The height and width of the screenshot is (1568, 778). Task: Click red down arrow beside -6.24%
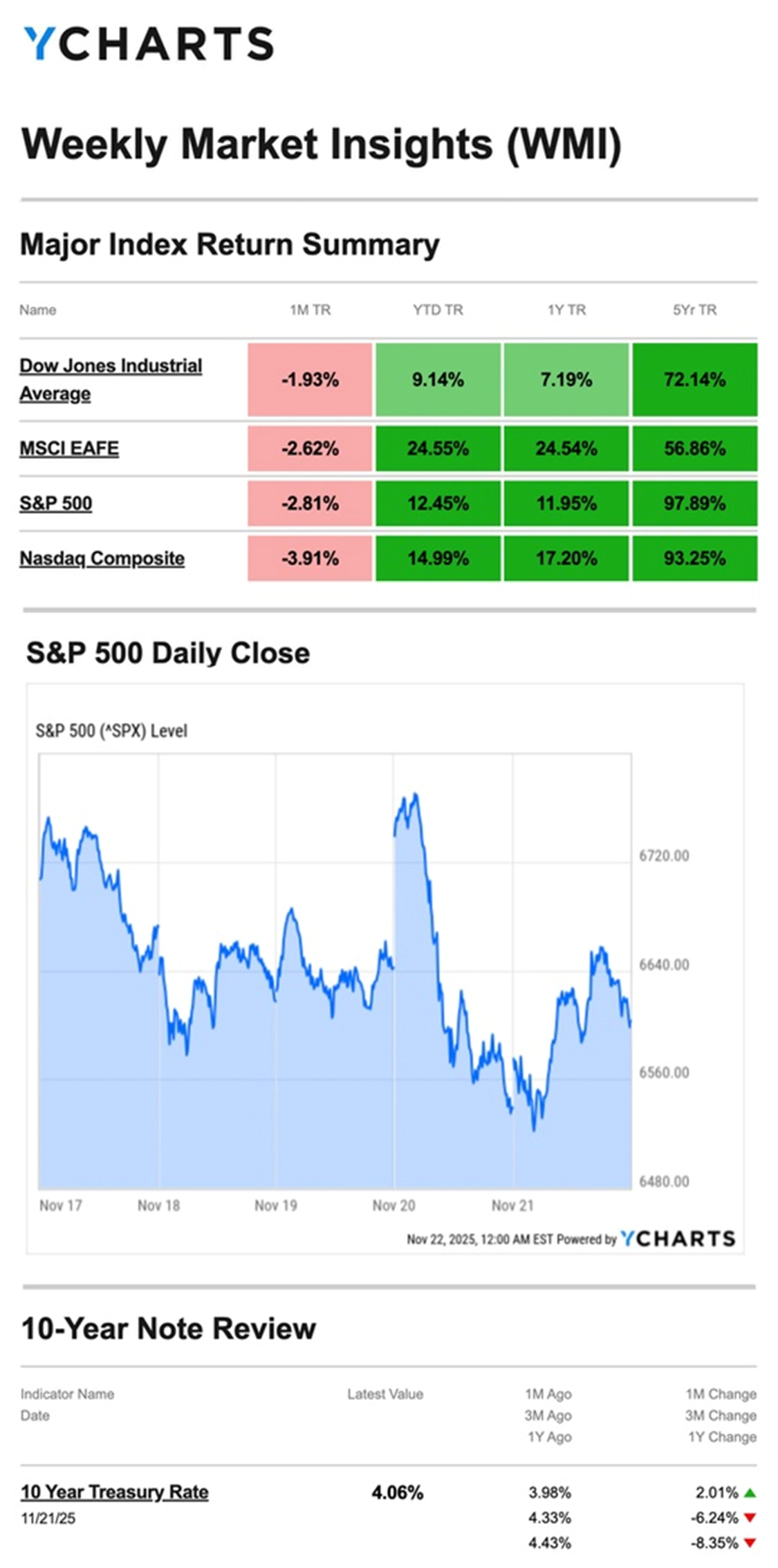coord(750,1518)
